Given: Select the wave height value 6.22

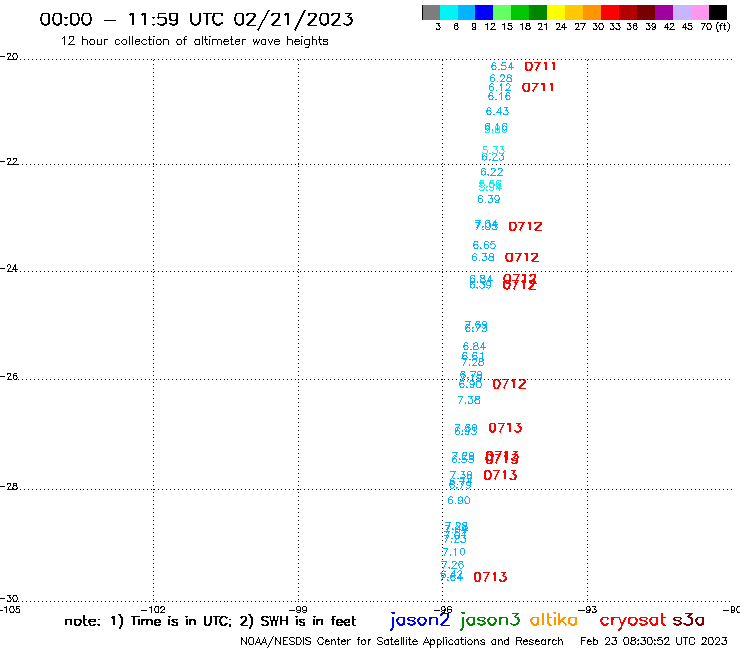Looking at the screenshot, I should 492,172.
